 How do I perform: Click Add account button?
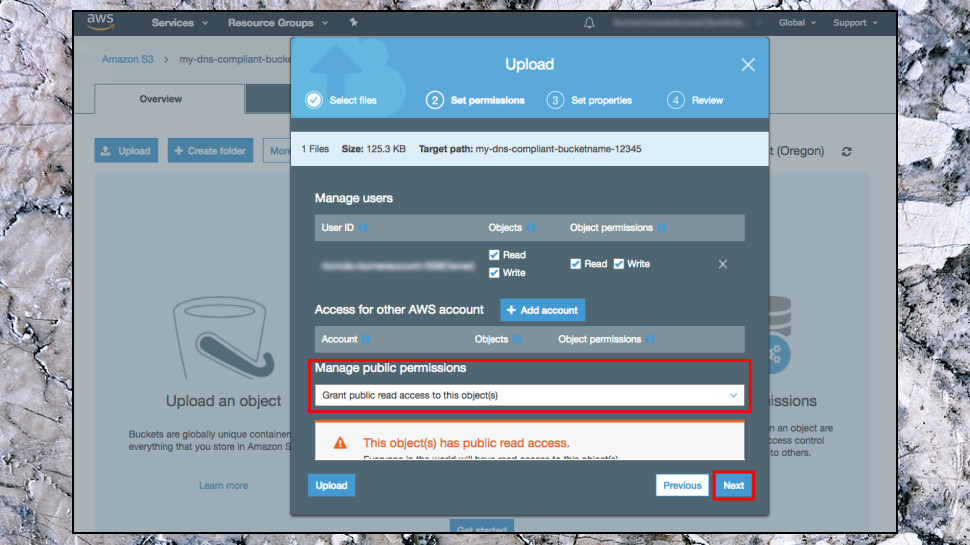coord(543,310)
